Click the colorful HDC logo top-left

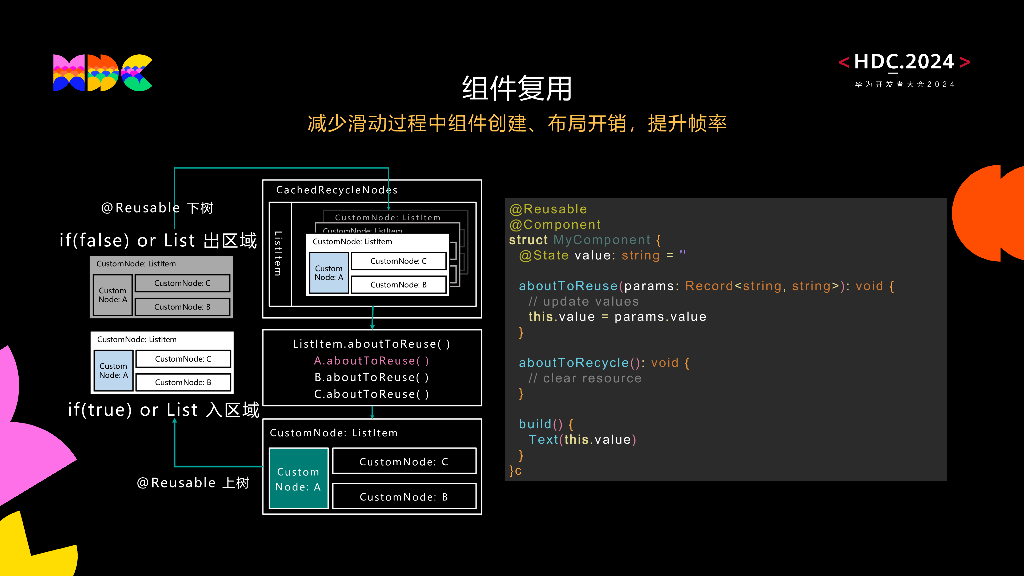click(x=100, y=74)
